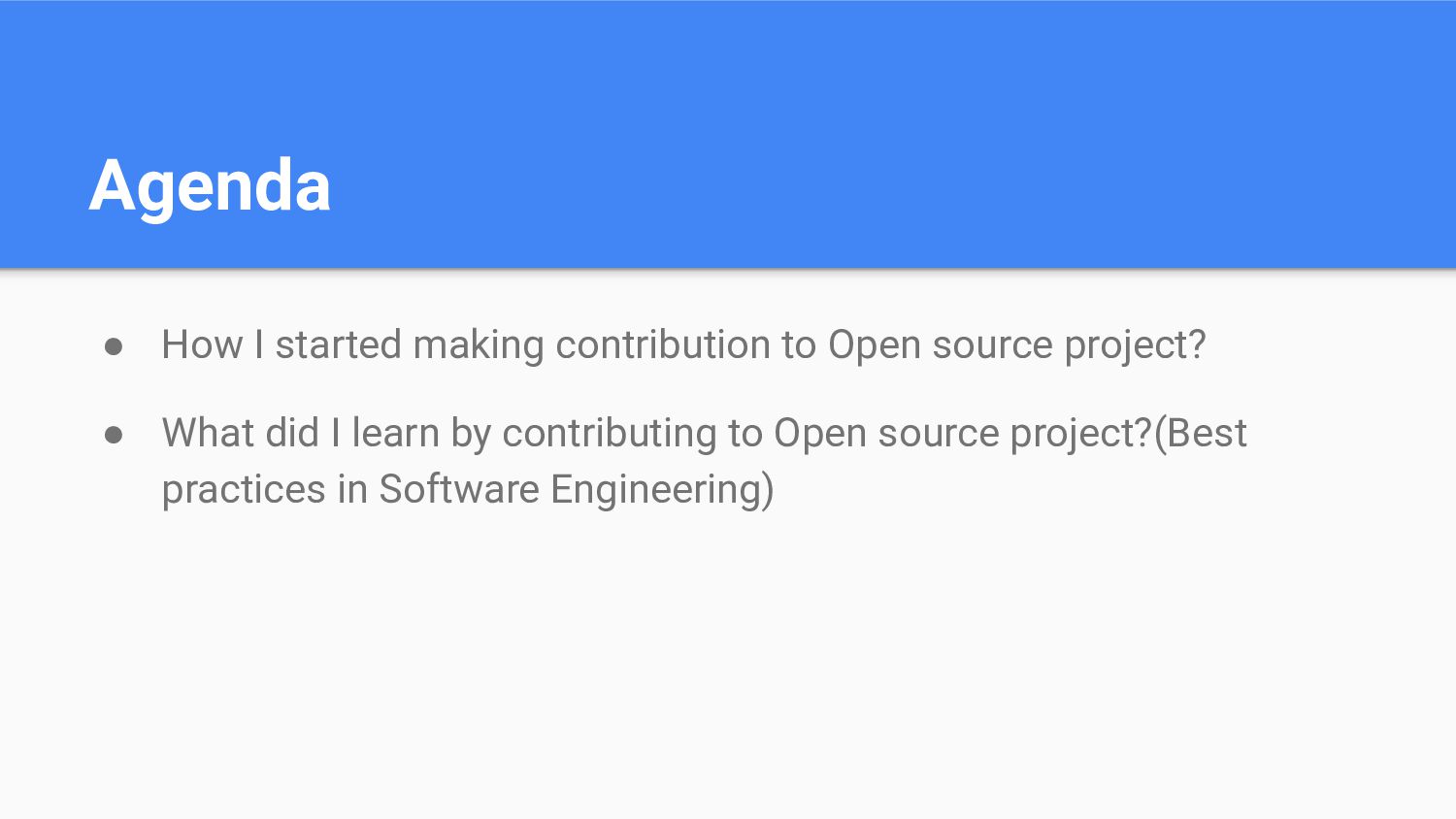1456x819 pixels.
Task: Click the empty white area below the bullets
Action: 728,670
